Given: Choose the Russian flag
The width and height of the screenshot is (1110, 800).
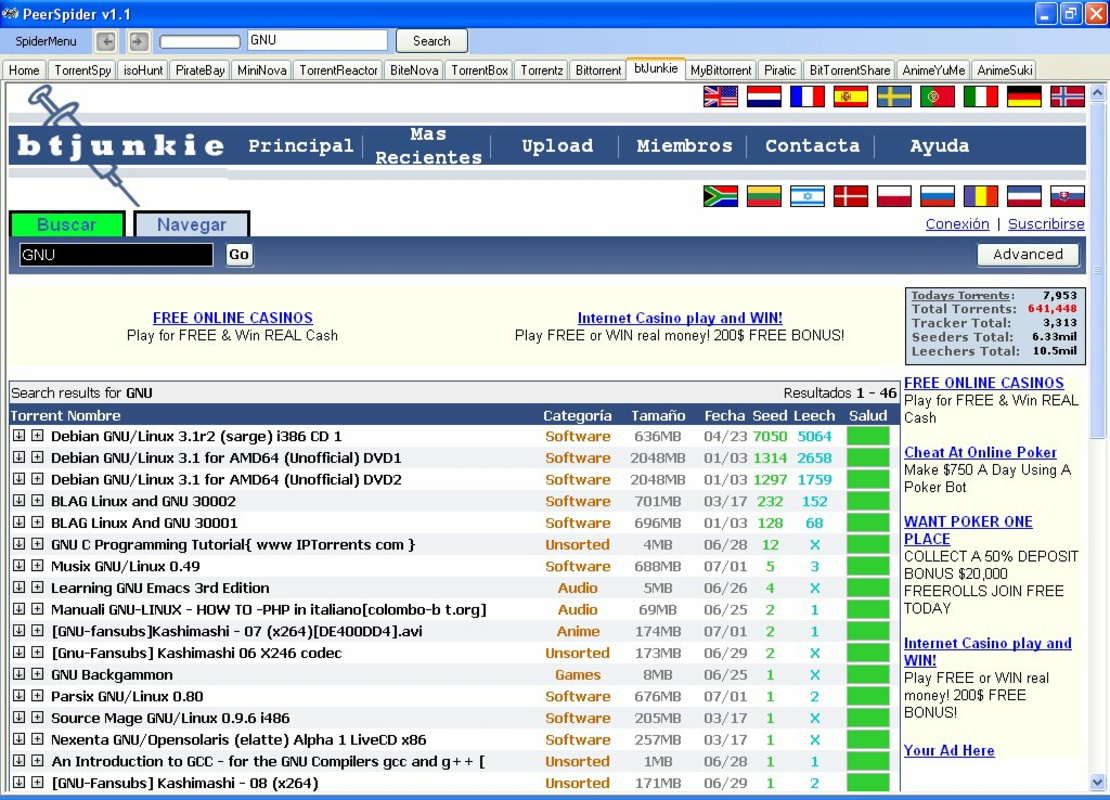Looking at the screenshot, I should [x=937, y=196].
